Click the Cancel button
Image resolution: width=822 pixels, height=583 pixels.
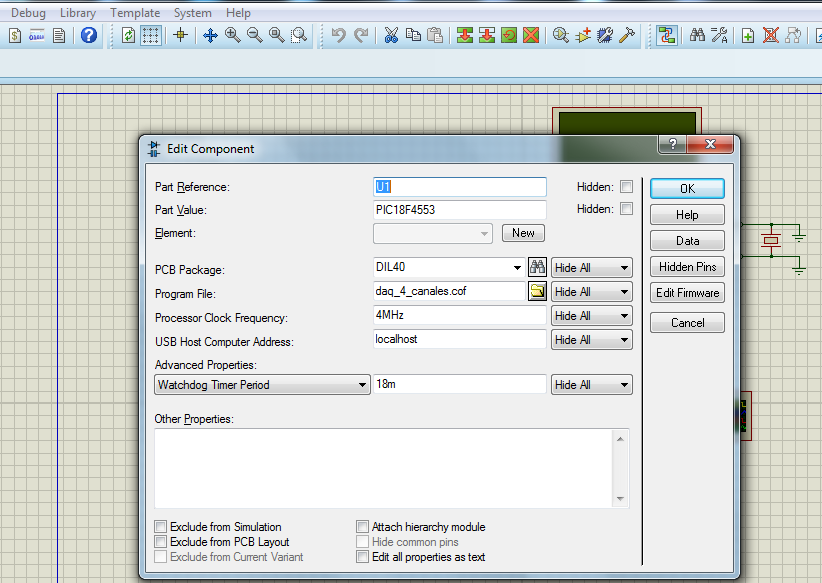(687, 323)
